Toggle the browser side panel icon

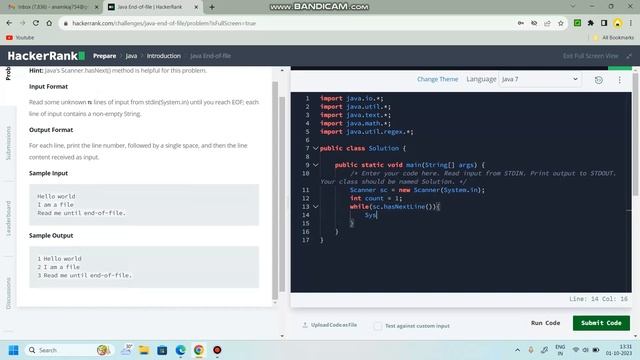(x=604, y=23)
